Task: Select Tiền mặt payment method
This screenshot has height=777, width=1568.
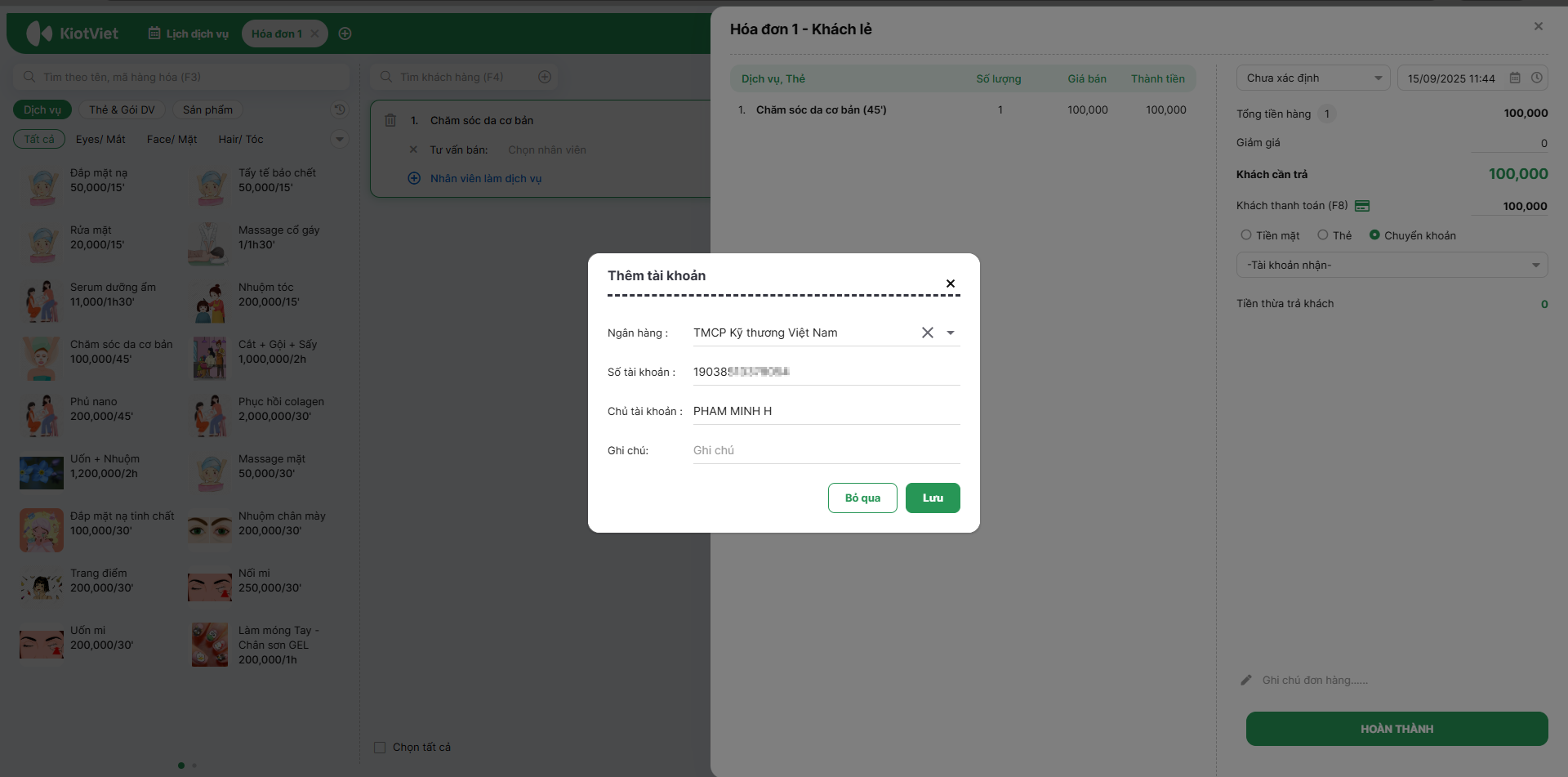Action: tap(1246, 235)
